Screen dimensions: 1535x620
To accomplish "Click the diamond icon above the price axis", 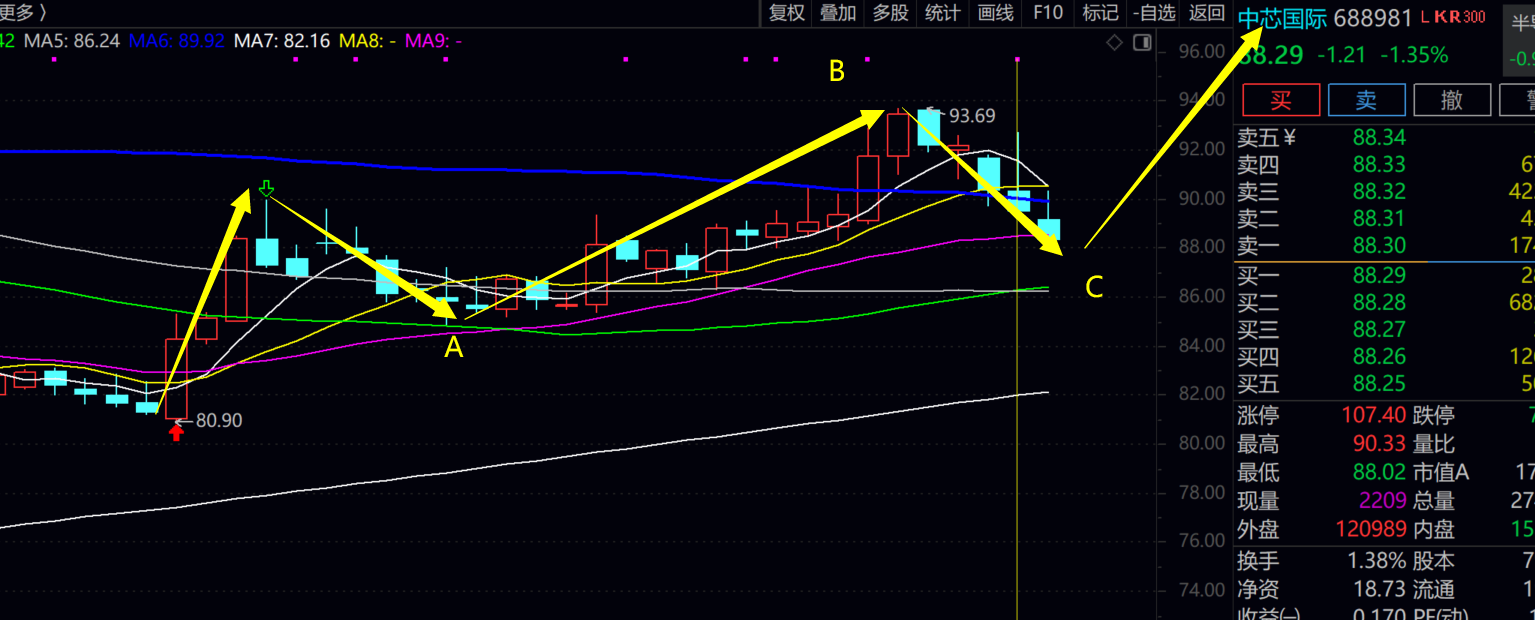I will click(1114, 42).
